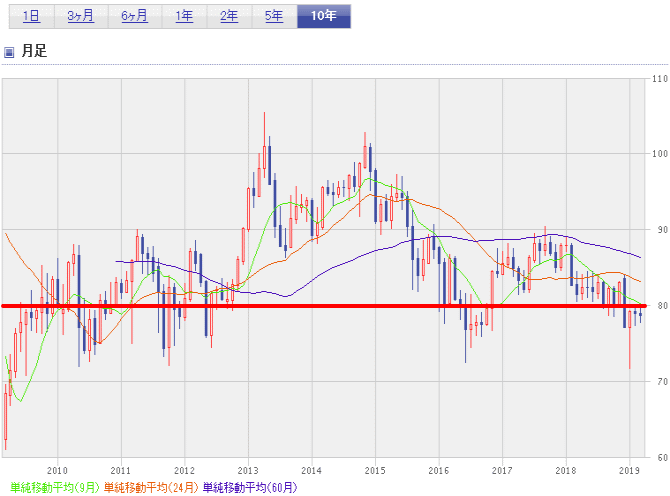This screenshot has width=670, height=496.
Task: Click the tallest 2013 candlestick peak
Action: pos(264,145)
